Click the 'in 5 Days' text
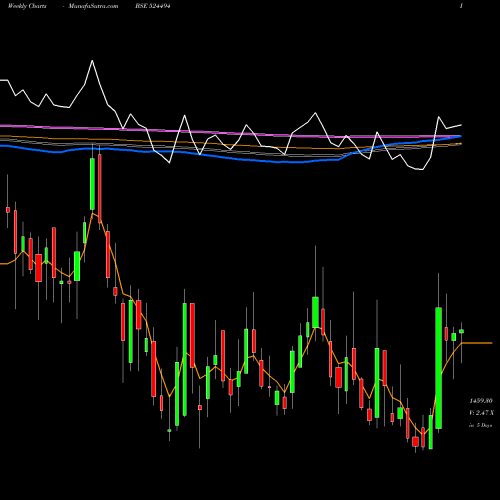The height and width of the screenshot is (500, 500). click(x=481, y=425)
